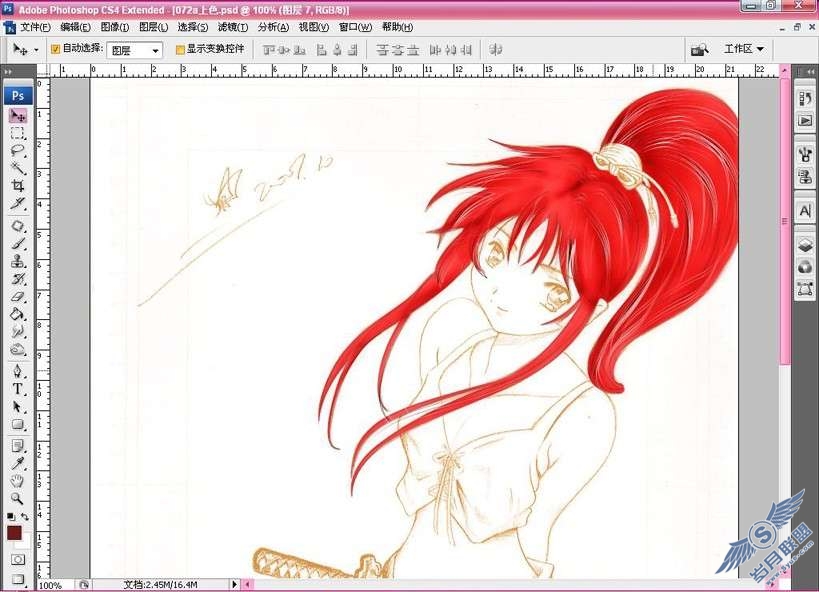The image size is (819, 592).
Task: Open the 图层 auto-select dropdown
Action: [134, 50]
